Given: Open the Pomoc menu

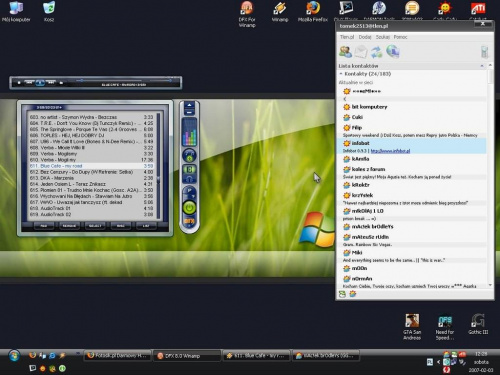Looking at the screenshot, I should (400, 37).
